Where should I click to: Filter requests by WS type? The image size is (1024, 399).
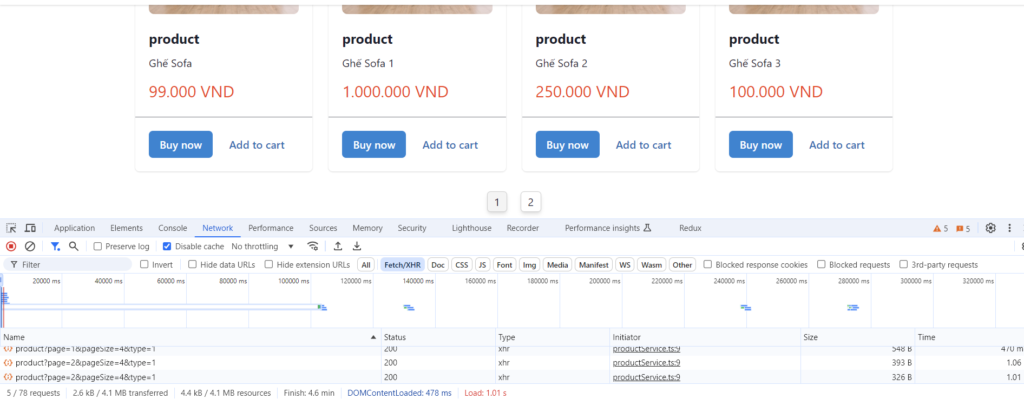pyautogui.click(x=625, y=264)
